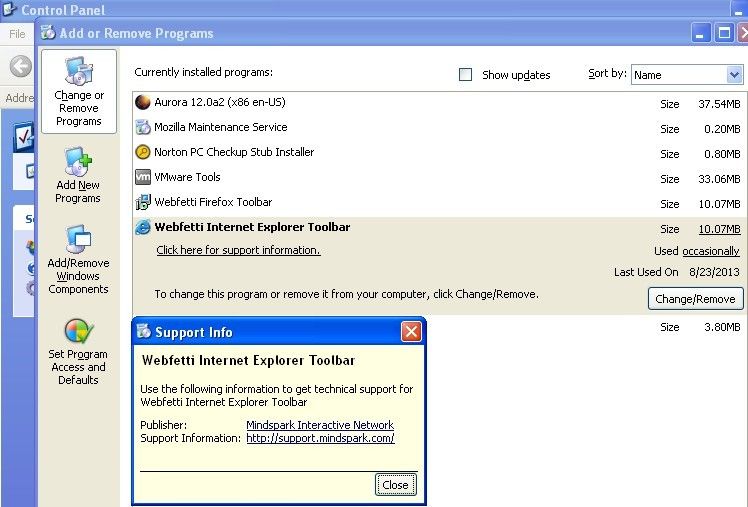
Task: Click the Close button in Support Info
Action: [395, 485]
